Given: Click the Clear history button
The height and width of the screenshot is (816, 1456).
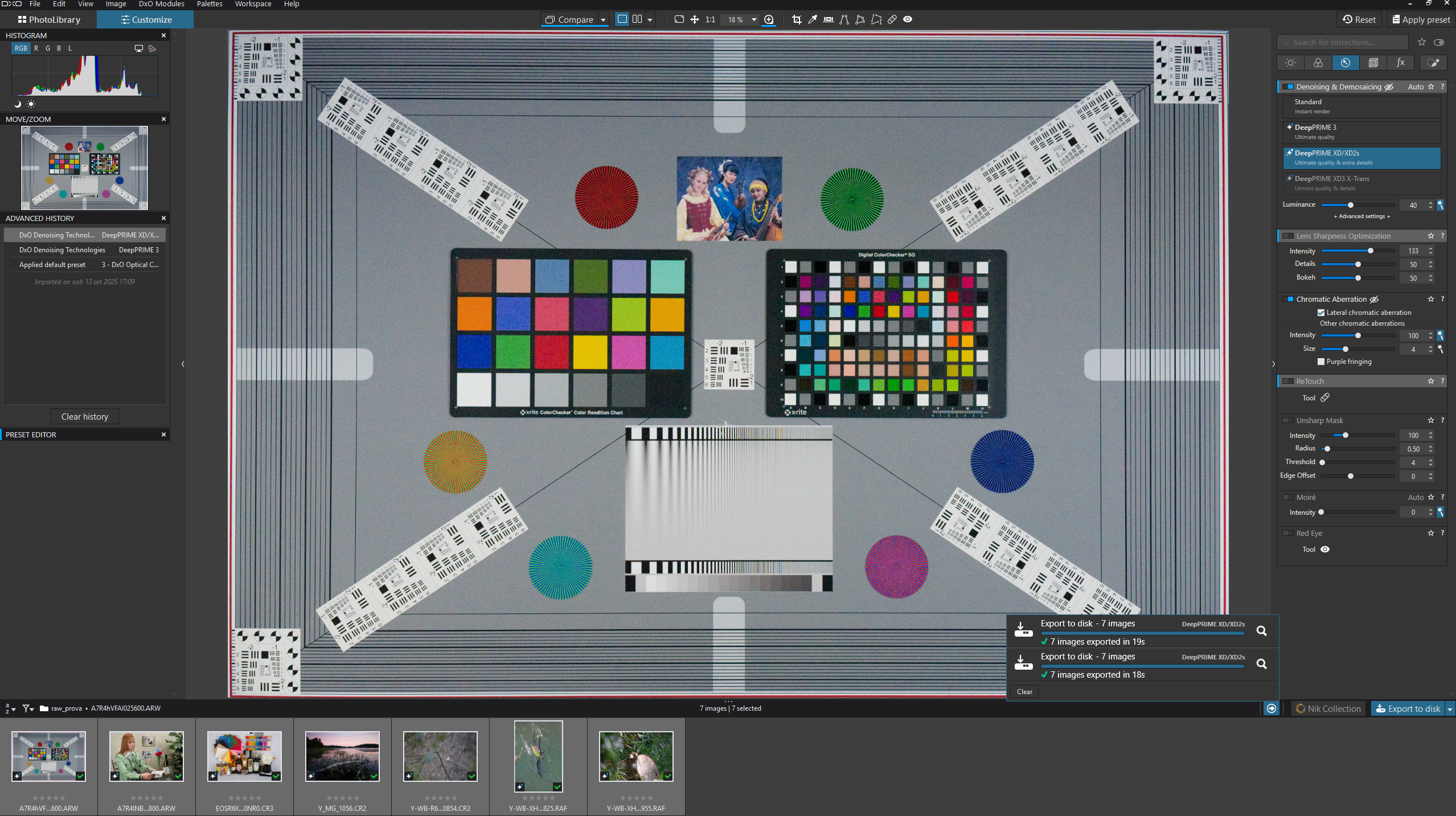Looking at the screenshot, I should pos(84,416).
